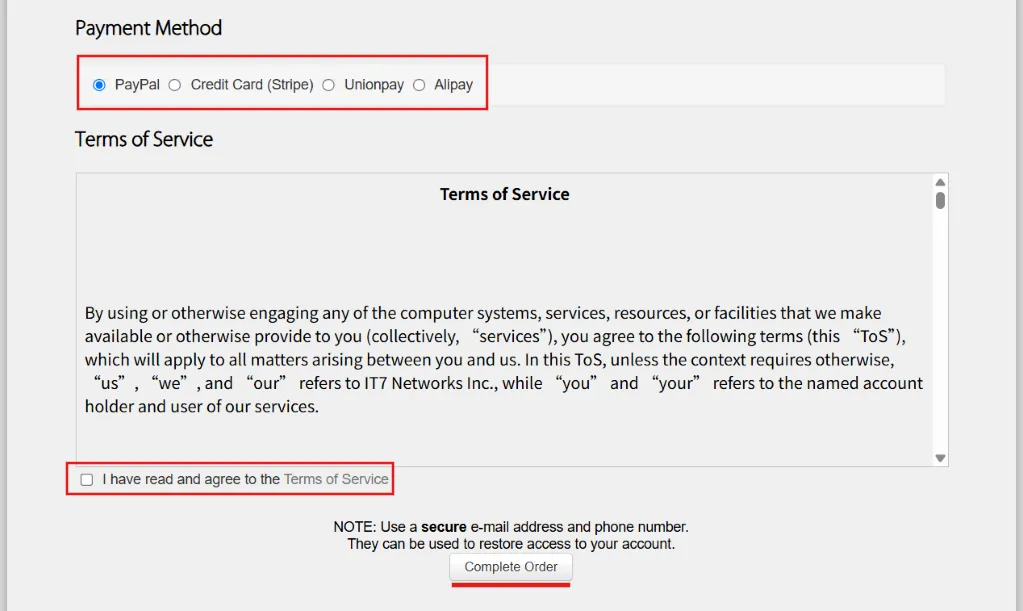This screenshot has width=1023, height=611.
Task: Click the Unionpay label text
Action: point(374,85)
